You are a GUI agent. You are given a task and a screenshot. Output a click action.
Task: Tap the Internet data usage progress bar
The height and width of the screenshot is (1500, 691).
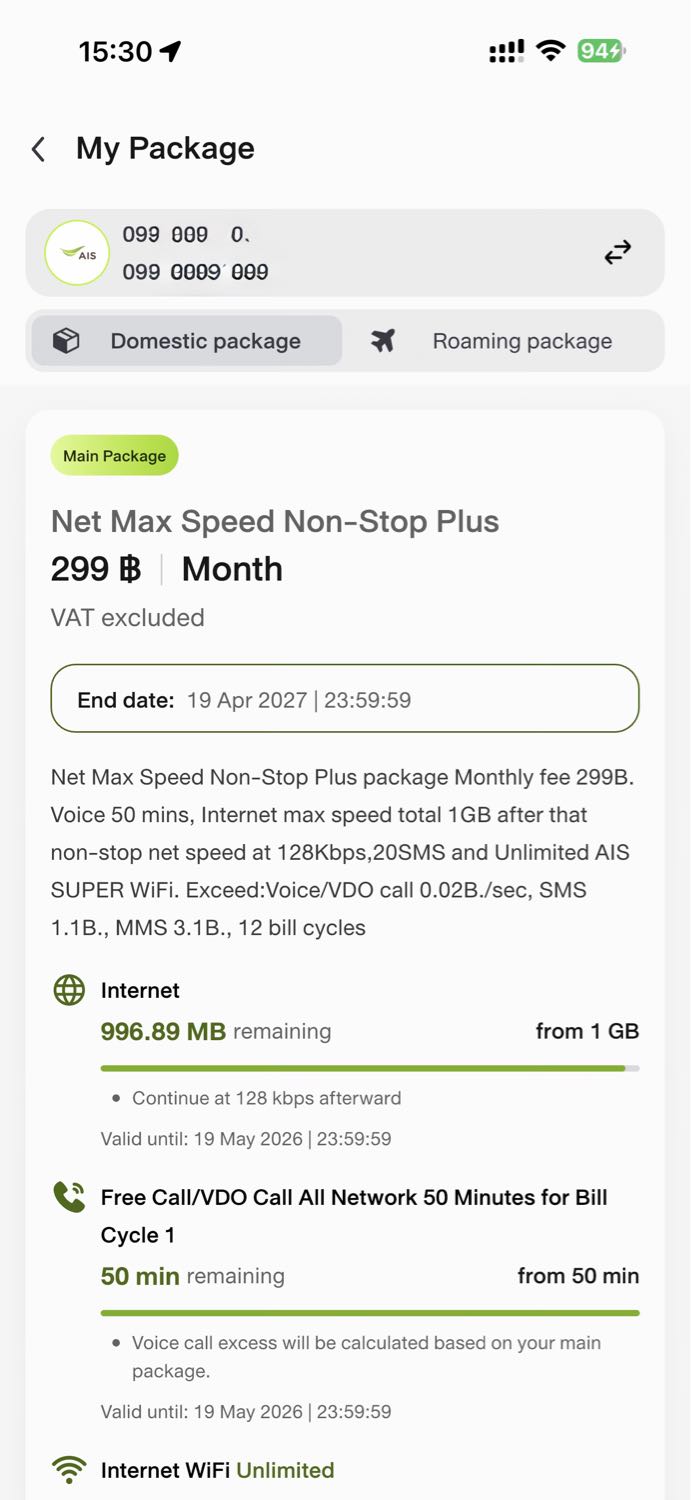[370, 1068]
